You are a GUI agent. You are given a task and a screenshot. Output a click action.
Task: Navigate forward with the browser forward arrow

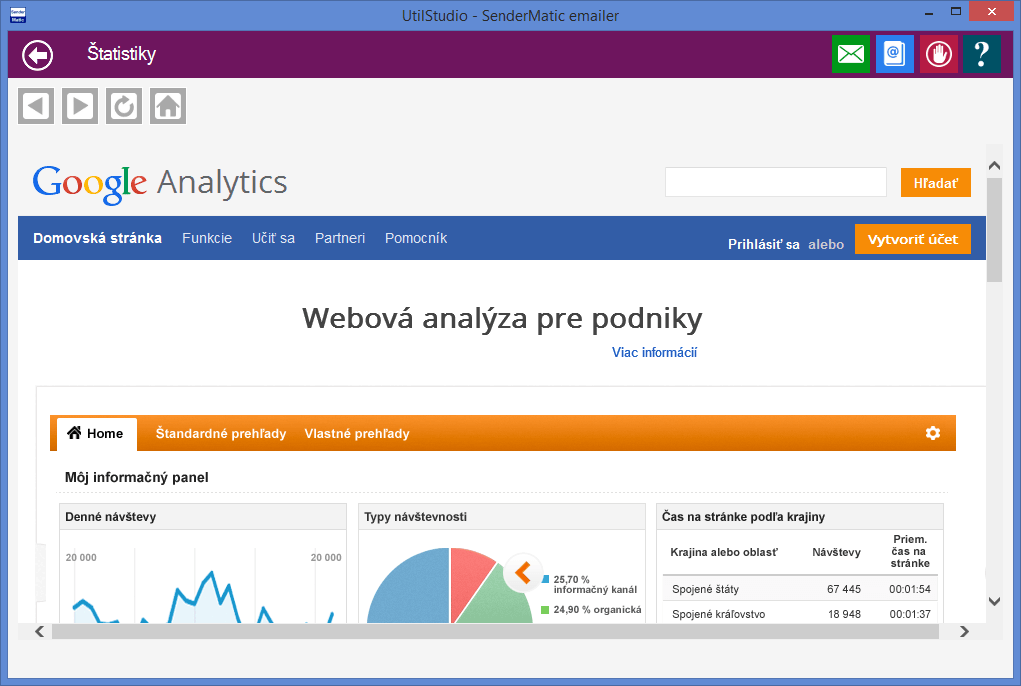pyautogui.click(x=80, y=105)
